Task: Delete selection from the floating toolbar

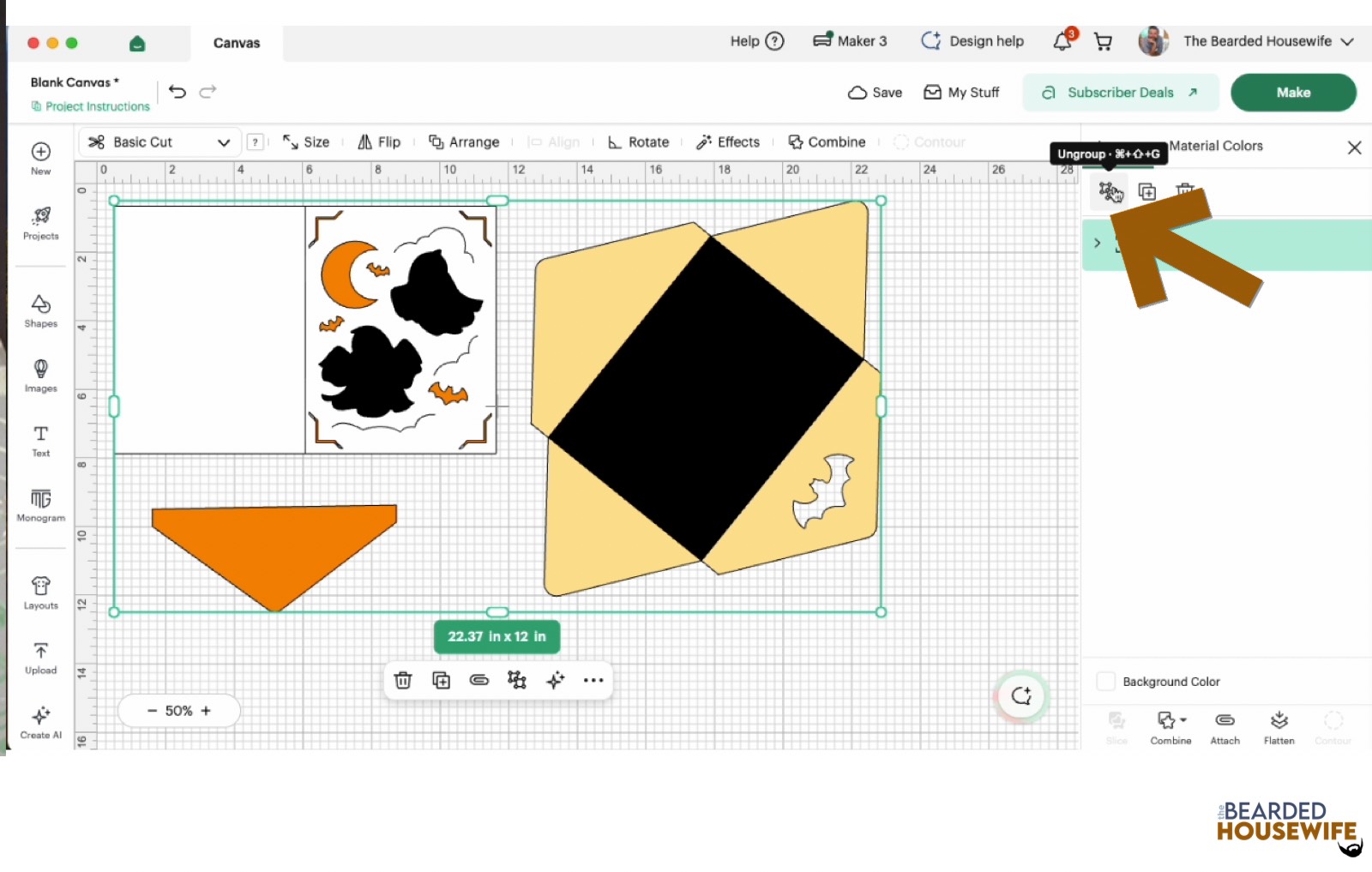Action: click(x=403, y=680)
